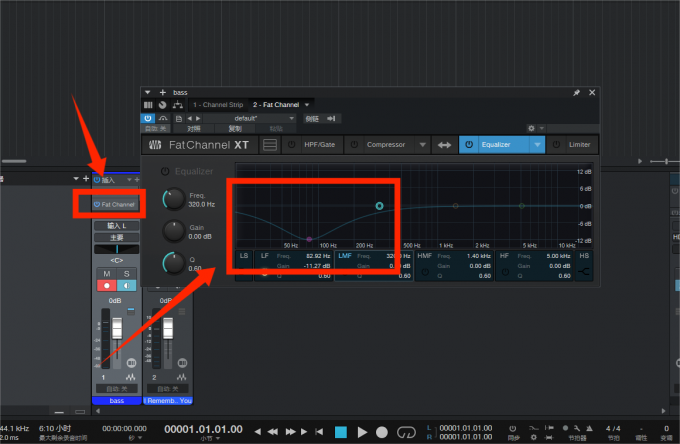Click the HPF/Gate section button
The width and height of the screenshot is (680, 444).
click(x=317, y=145)
